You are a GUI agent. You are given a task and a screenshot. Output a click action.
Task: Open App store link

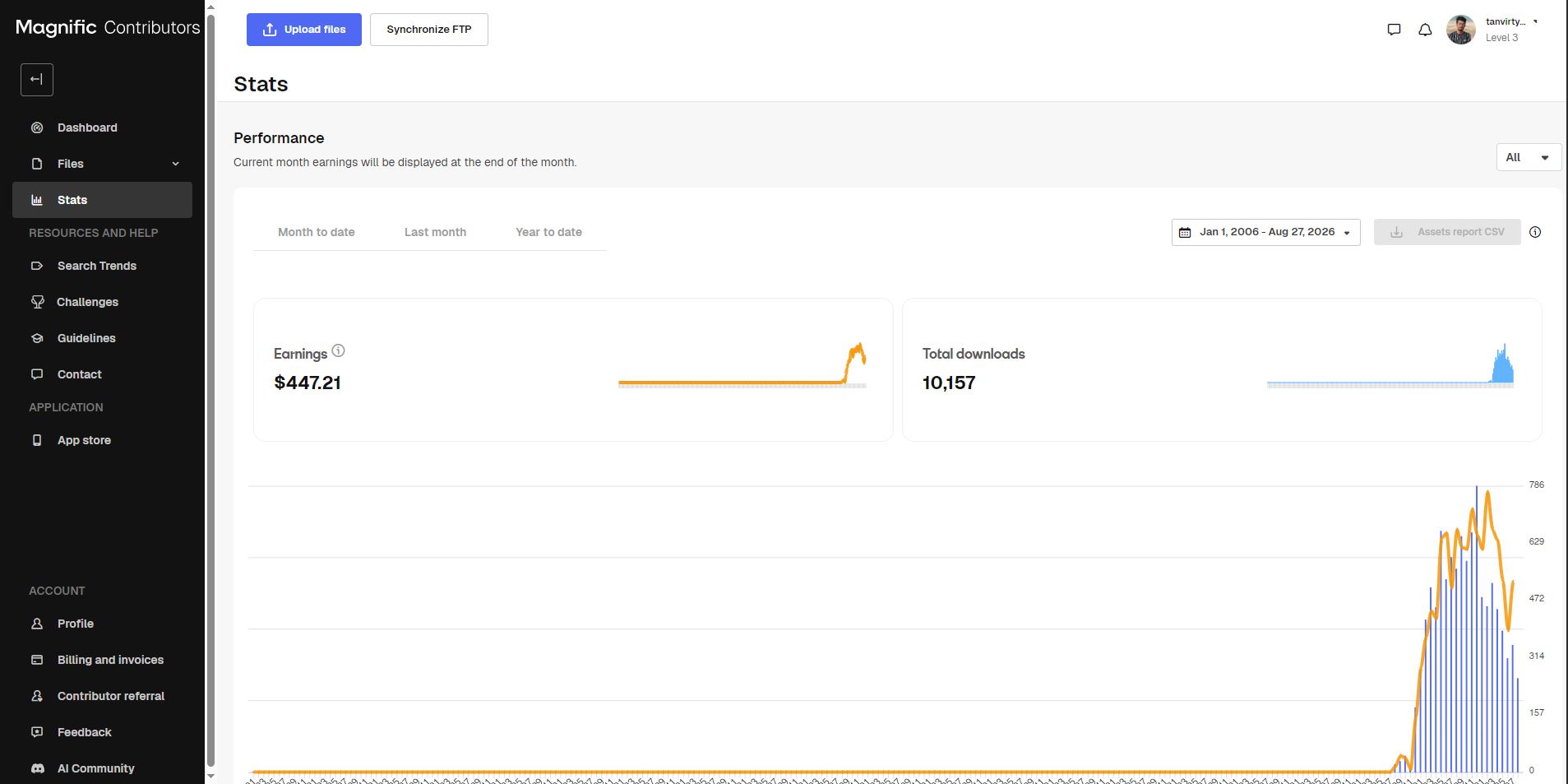pos(102,440)
